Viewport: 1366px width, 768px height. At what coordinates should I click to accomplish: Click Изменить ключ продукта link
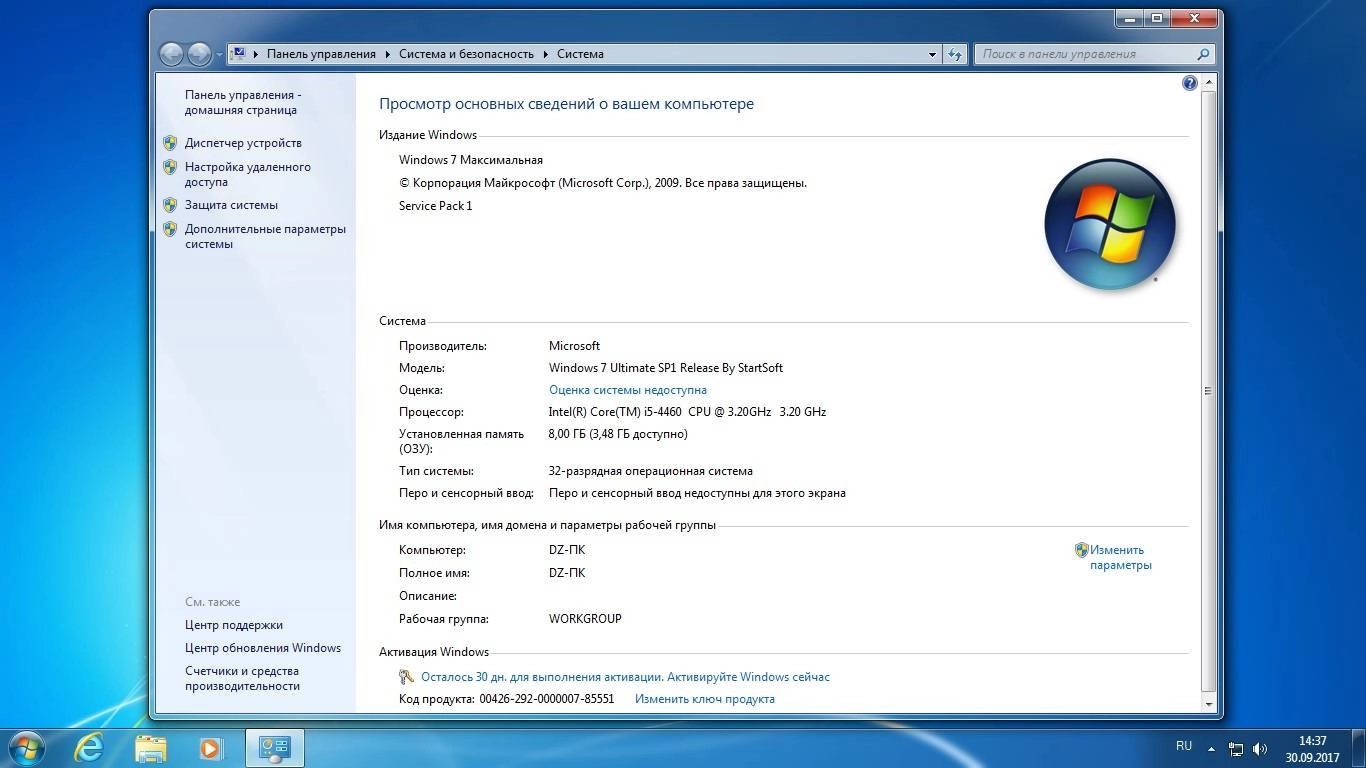coord(705,699)
